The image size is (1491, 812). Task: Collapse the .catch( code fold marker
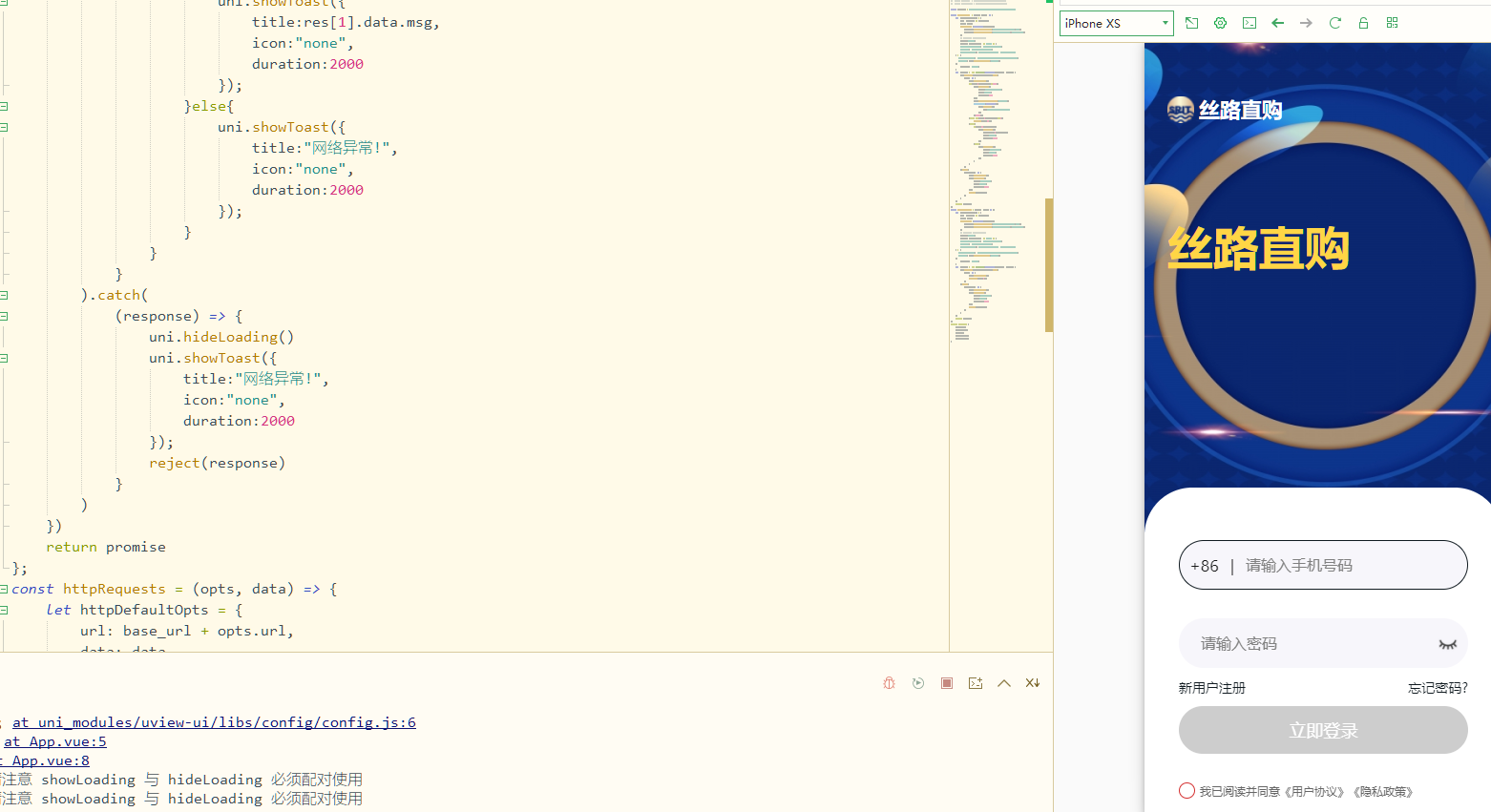[5, 295]
